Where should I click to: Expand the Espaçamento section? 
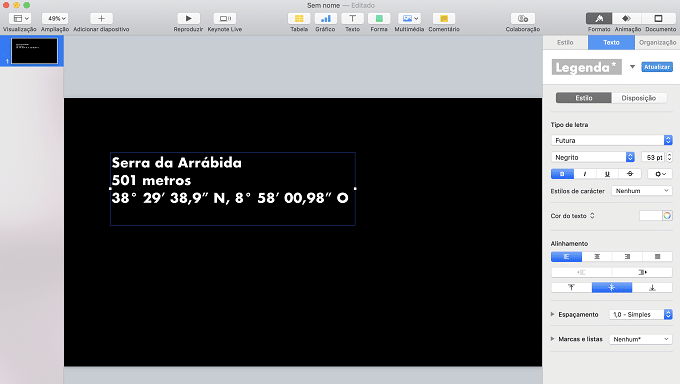tap(552, 314)
